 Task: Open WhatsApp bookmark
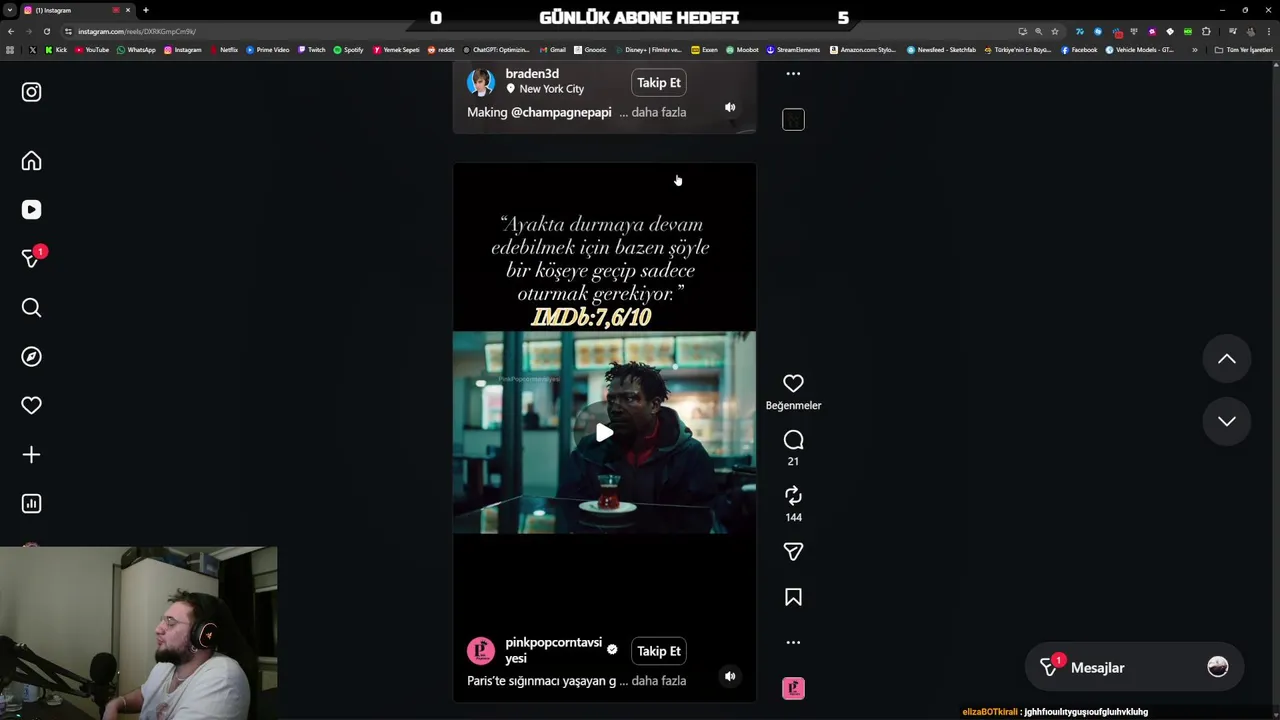(x=136, y=49)
